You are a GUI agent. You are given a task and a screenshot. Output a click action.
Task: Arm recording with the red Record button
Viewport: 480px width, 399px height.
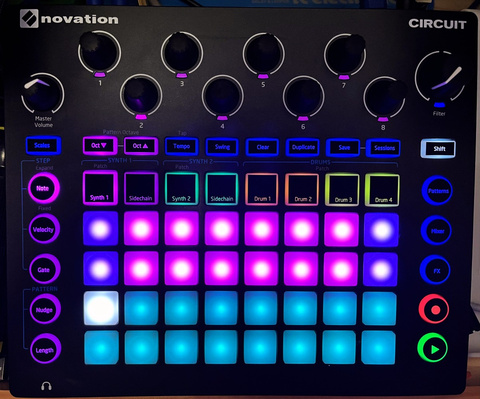[435, 310]
